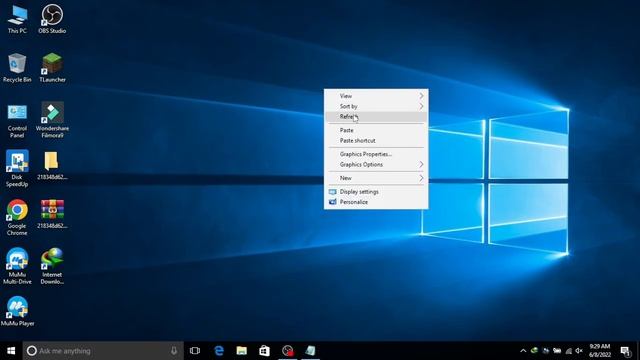
Task: Select the Internet Download Manager shortcut
Action: coord(52,266)
